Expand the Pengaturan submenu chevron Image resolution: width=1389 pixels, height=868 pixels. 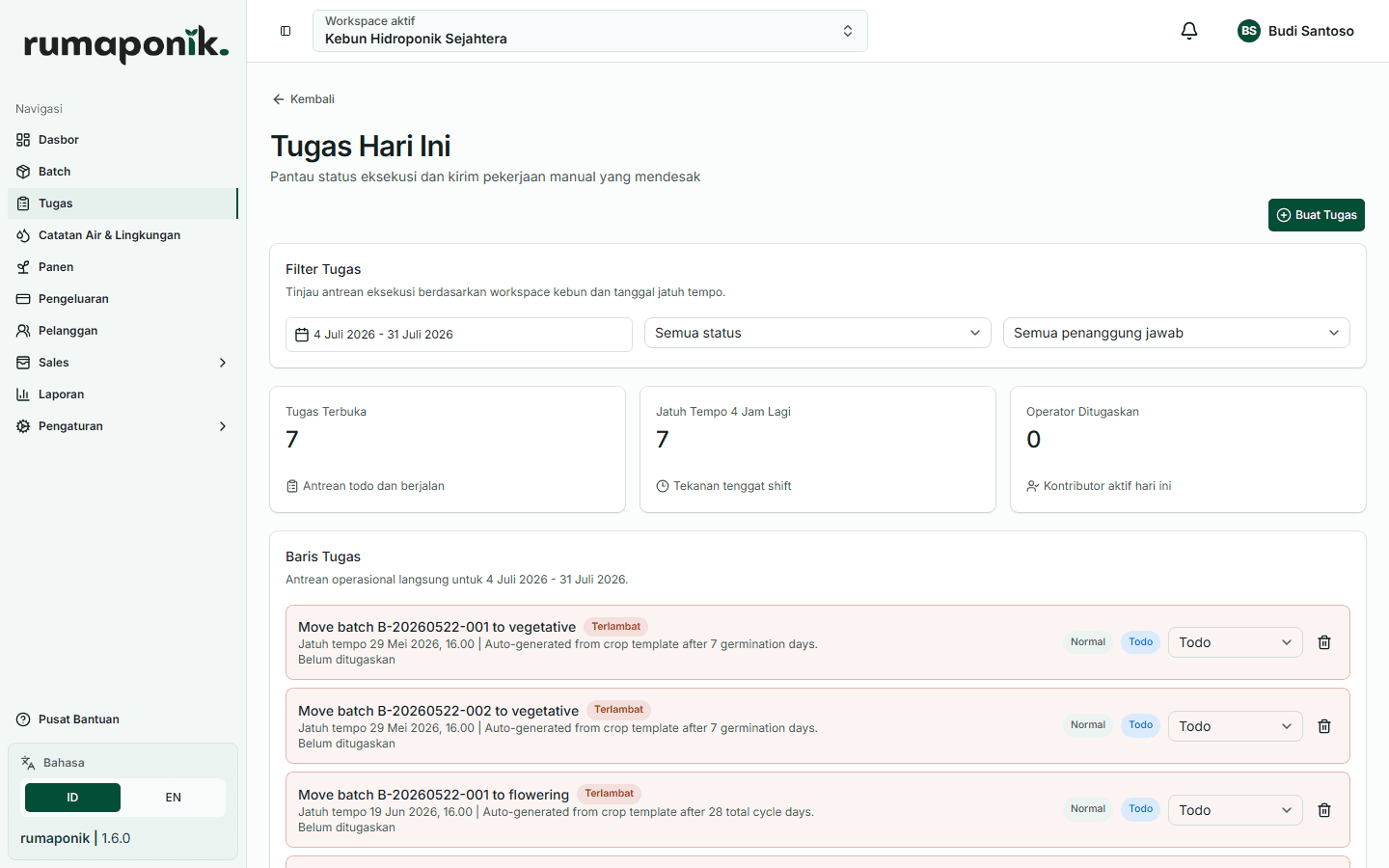(223, 426)
